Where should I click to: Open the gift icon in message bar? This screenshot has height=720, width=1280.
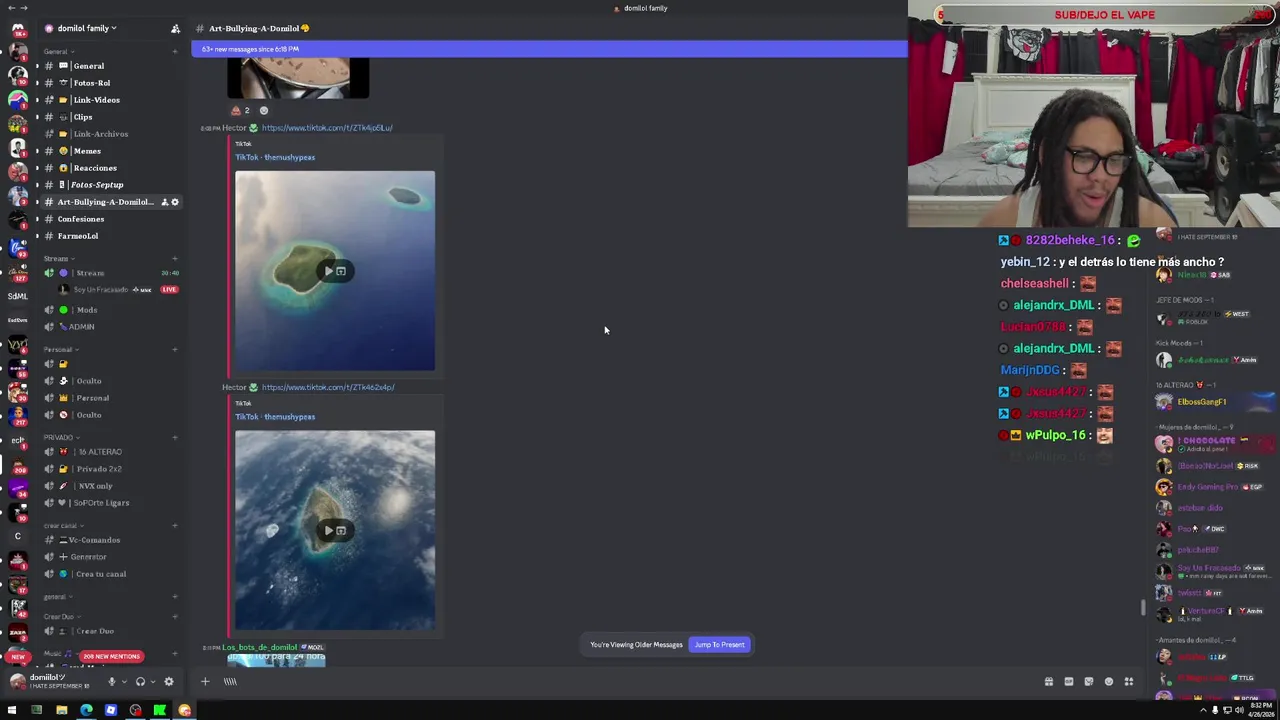point(1048,682)
